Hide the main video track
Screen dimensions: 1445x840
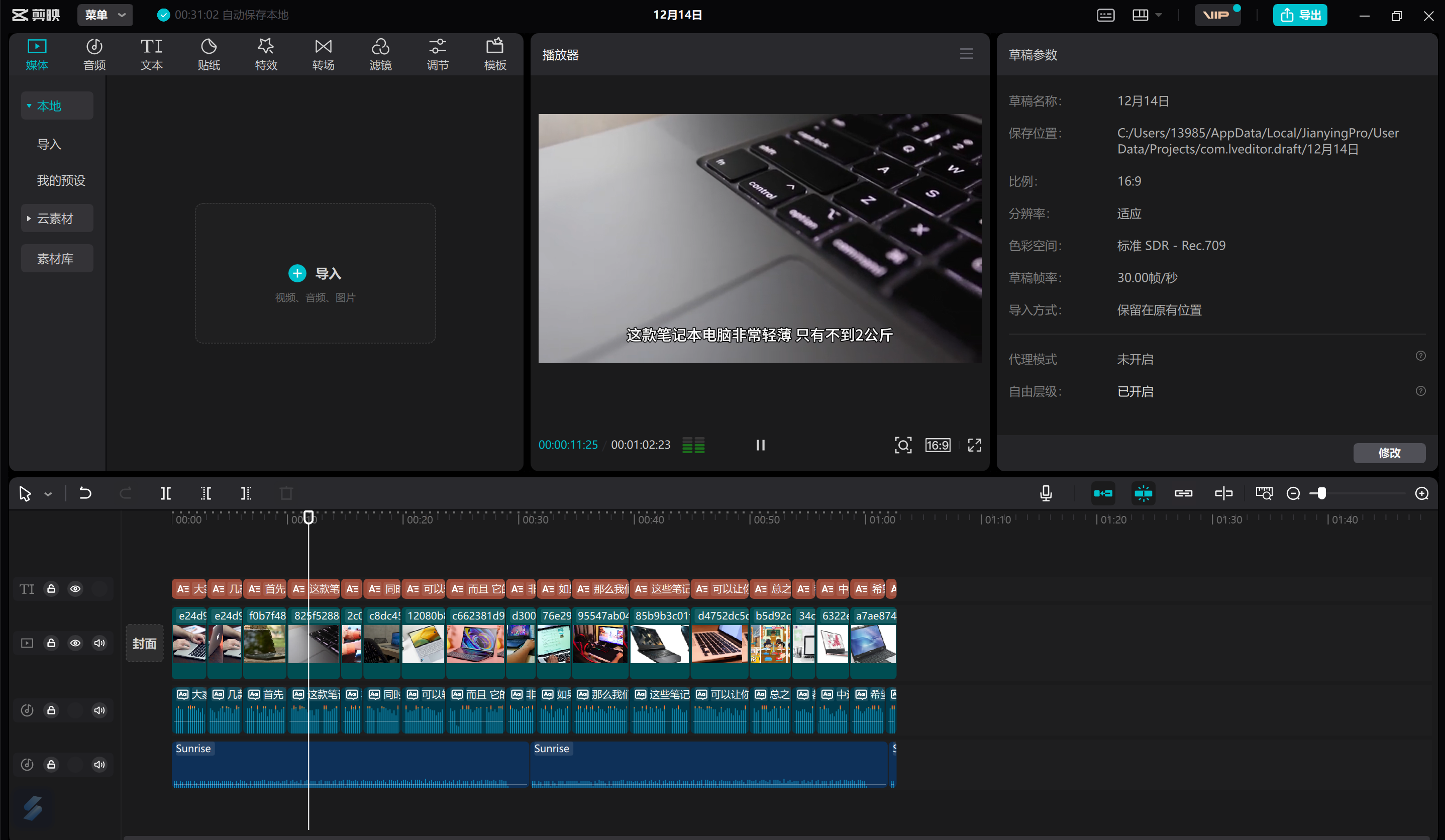[x=75, y=643]
